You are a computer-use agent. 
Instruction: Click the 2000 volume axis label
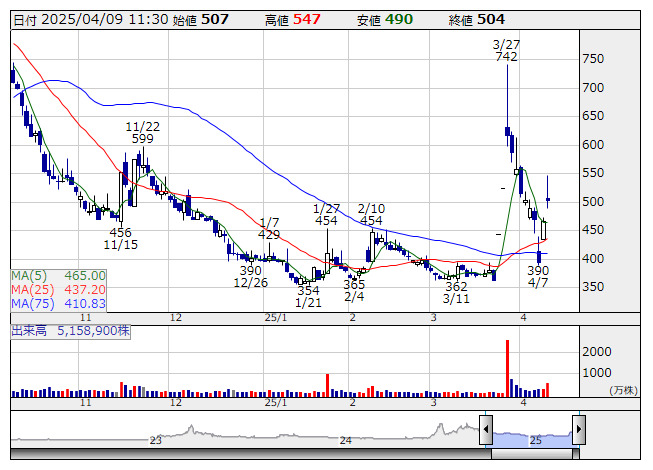coord(596,352)
